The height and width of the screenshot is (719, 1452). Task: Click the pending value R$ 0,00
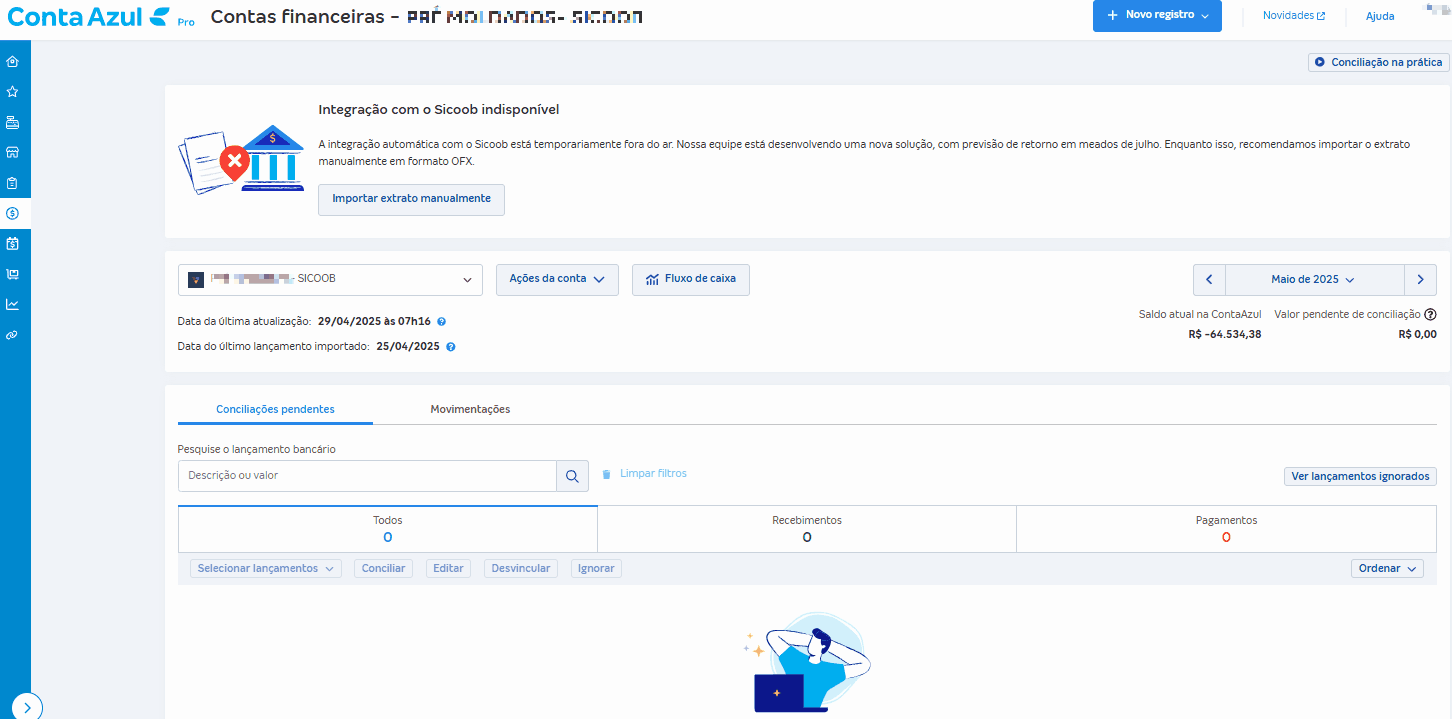tap(1417, 334)
